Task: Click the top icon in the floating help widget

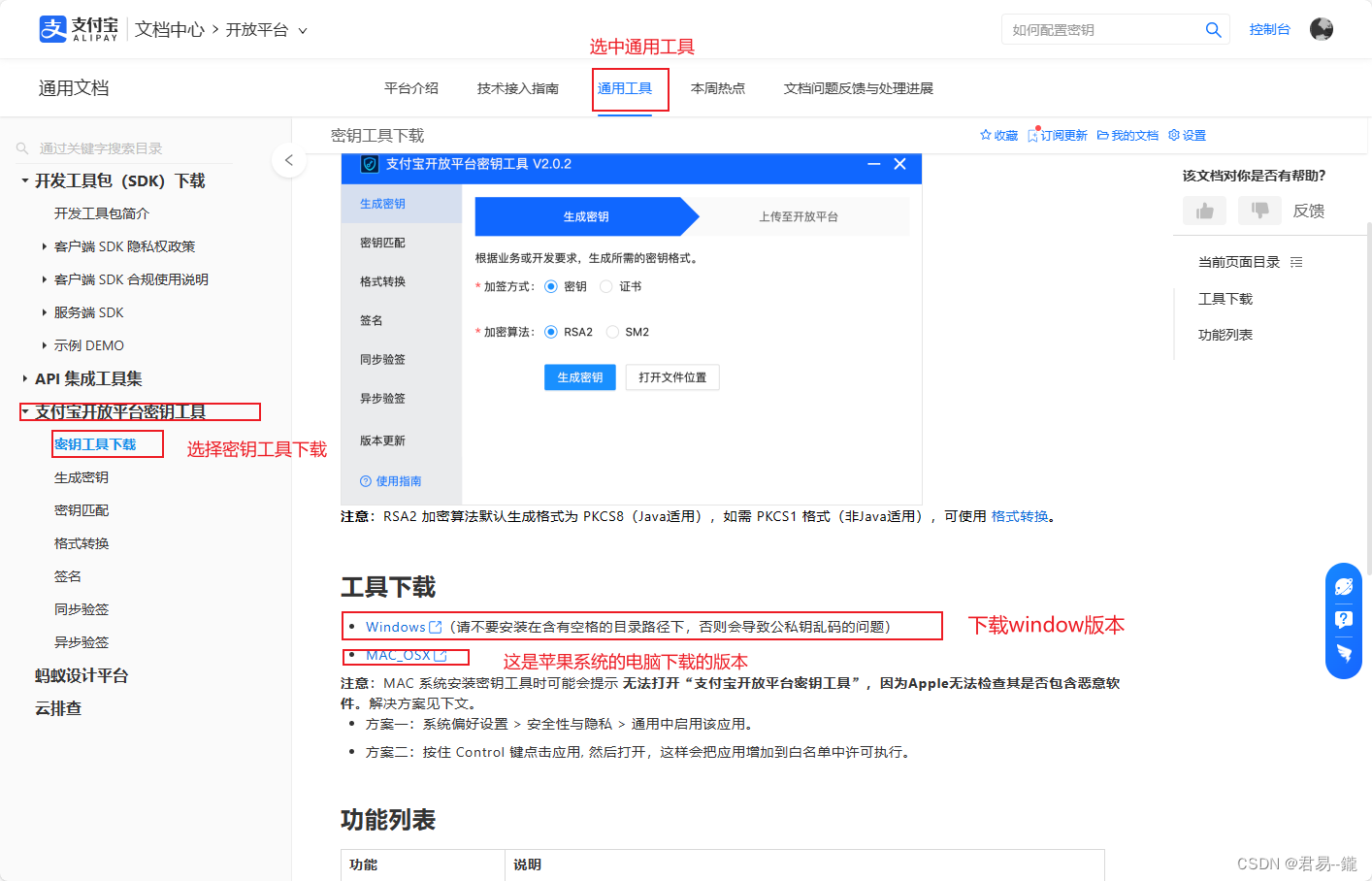Action: pyautogui.click(x=1344, y=587)
